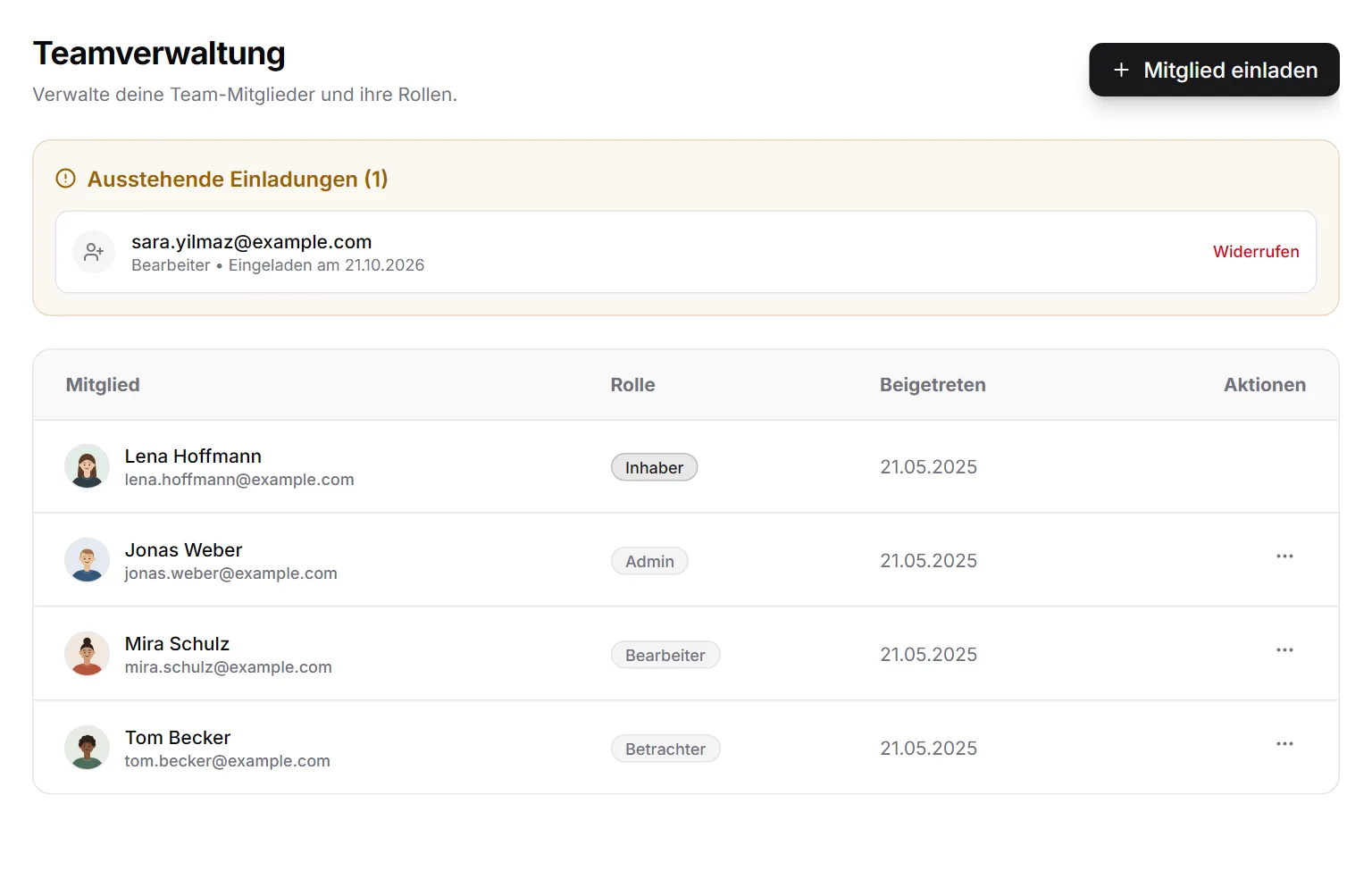1372x879 pixels.
Task: Select the name Tom Becker
Action: click(178, 738)
